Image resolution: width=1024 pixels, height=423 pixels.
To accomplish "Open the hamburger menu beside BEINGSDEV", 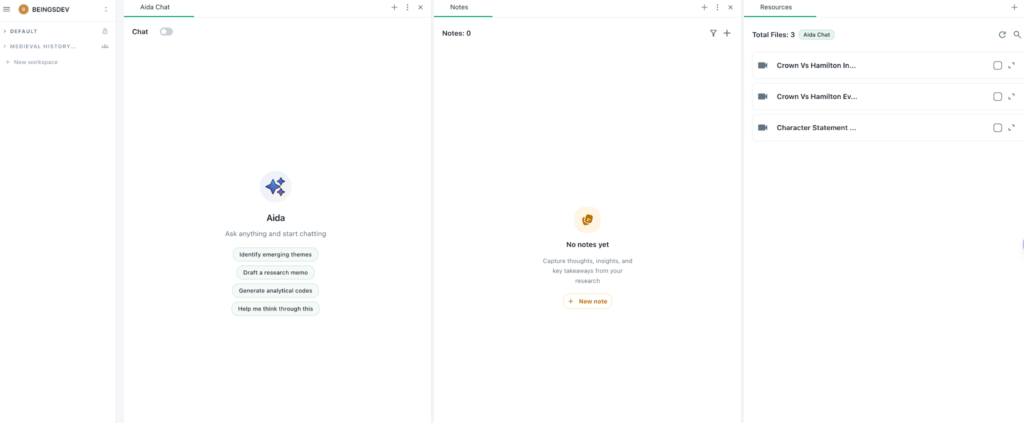I will tap(7, 9).
